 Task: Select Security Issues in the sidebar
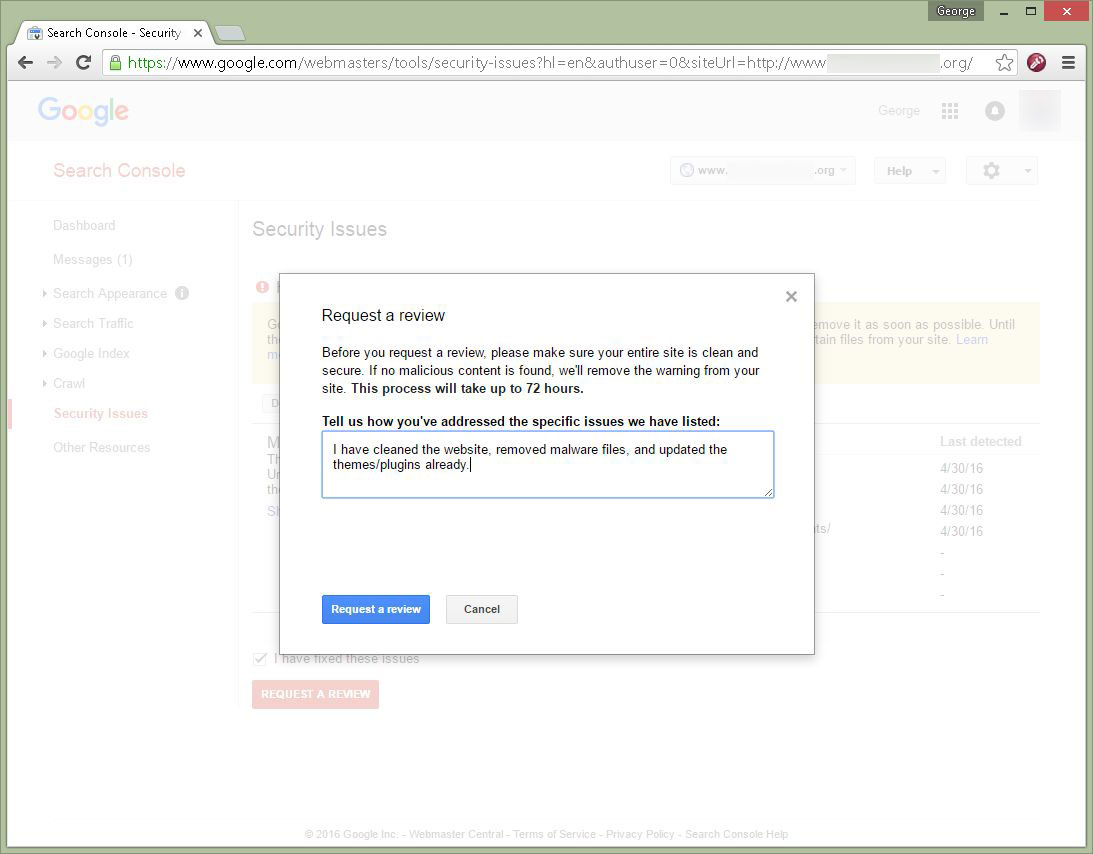[x=100, y=413]
